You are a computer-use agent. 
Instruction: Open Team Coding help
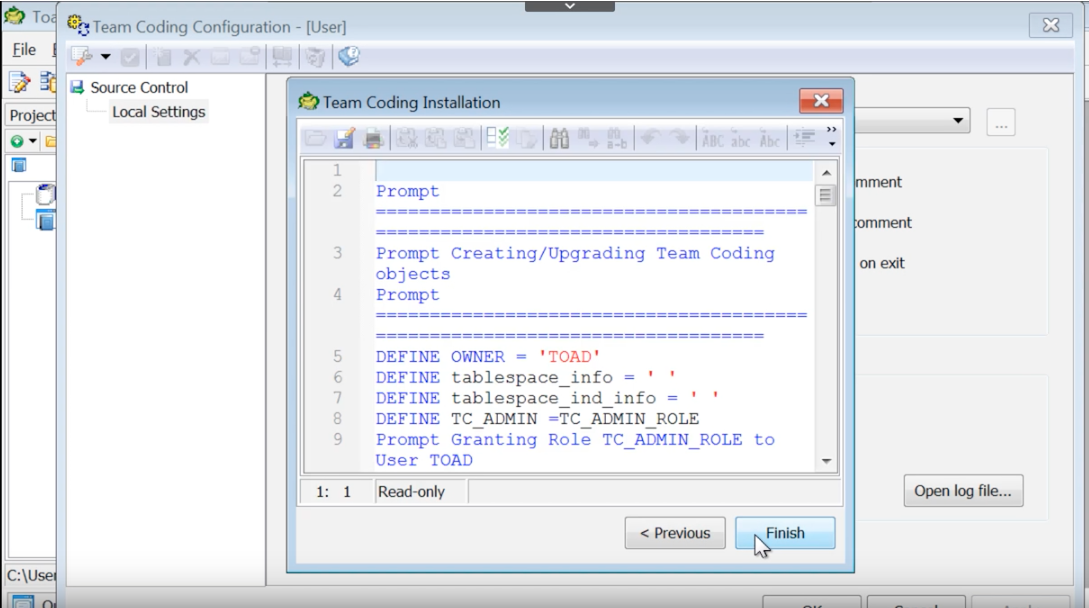coord(348,57)
